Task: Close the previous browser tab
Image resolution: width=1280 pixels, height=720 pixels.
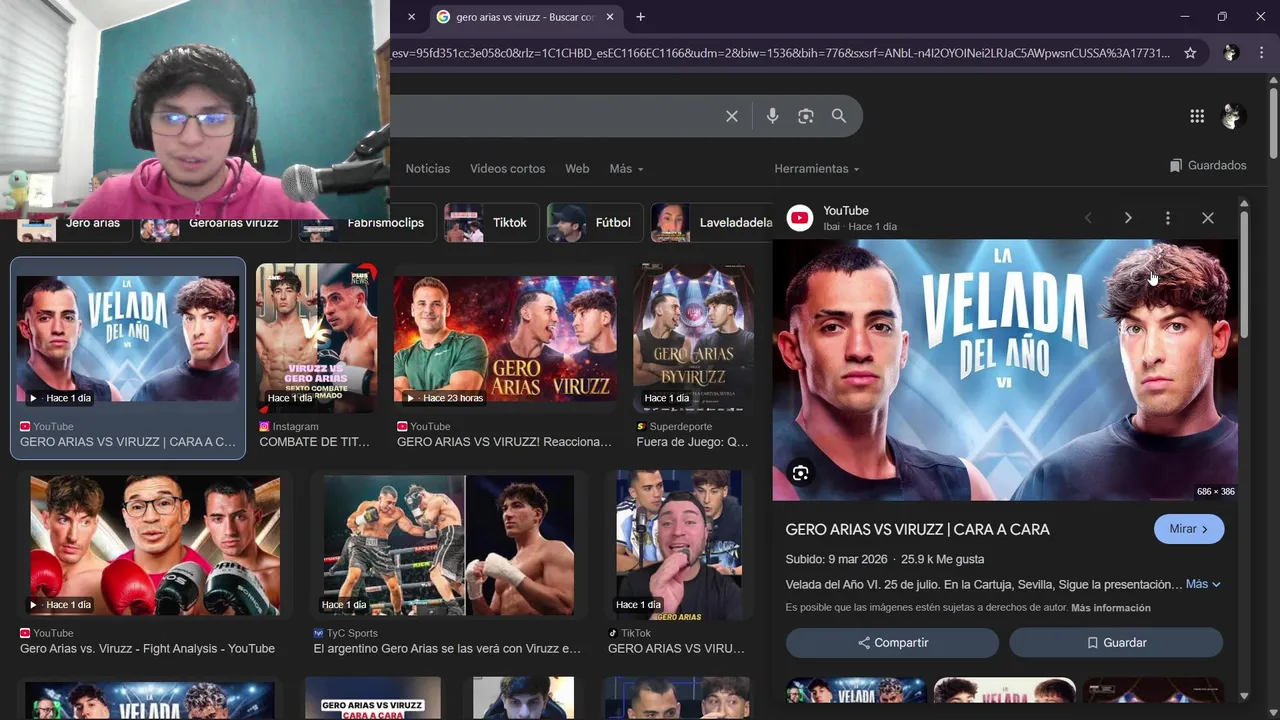Action: point(411,17)
